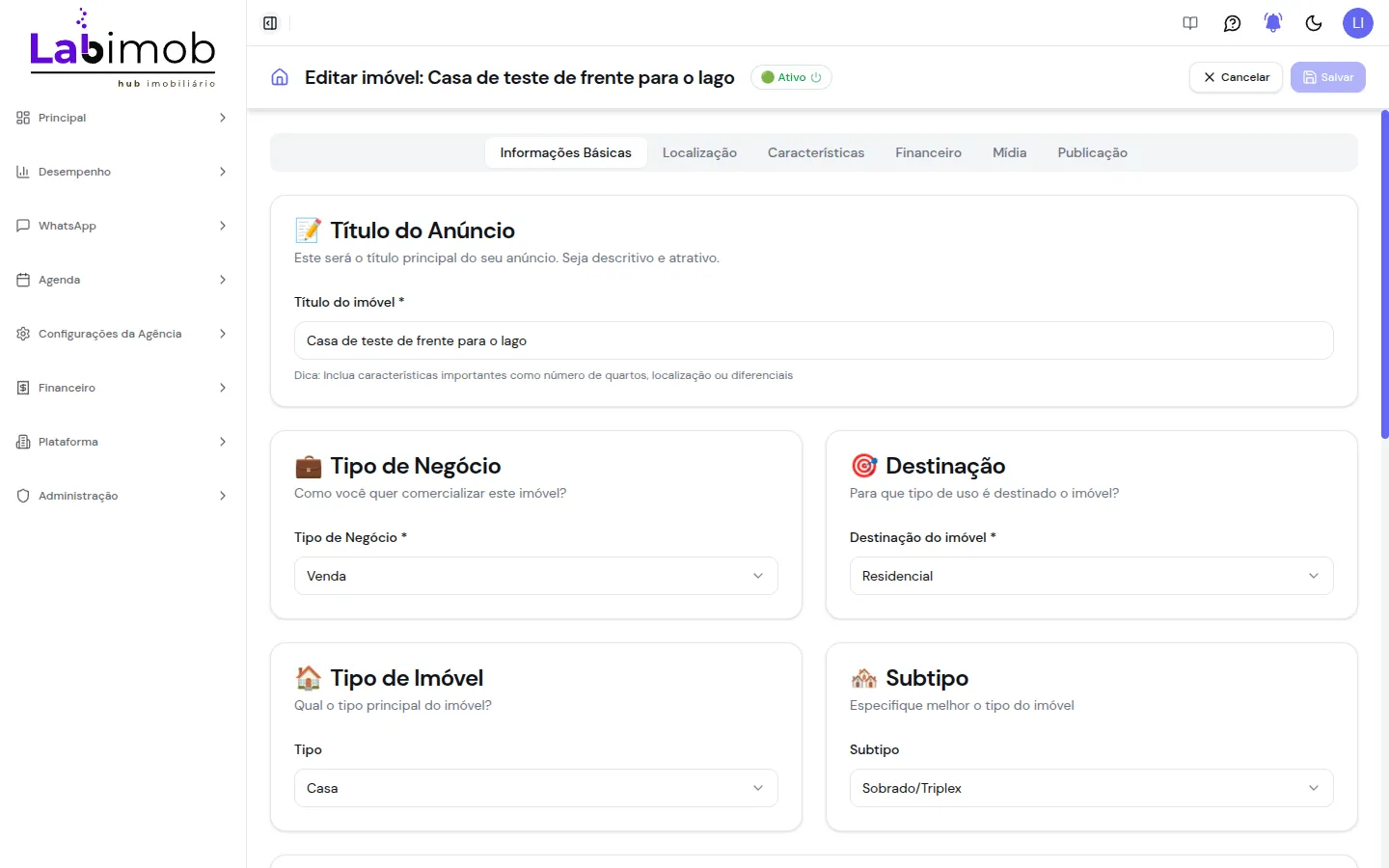This screenshot has height=868, width=1389.
Task: Toggle dark mode moon icon
Action: click(1314, 23)
